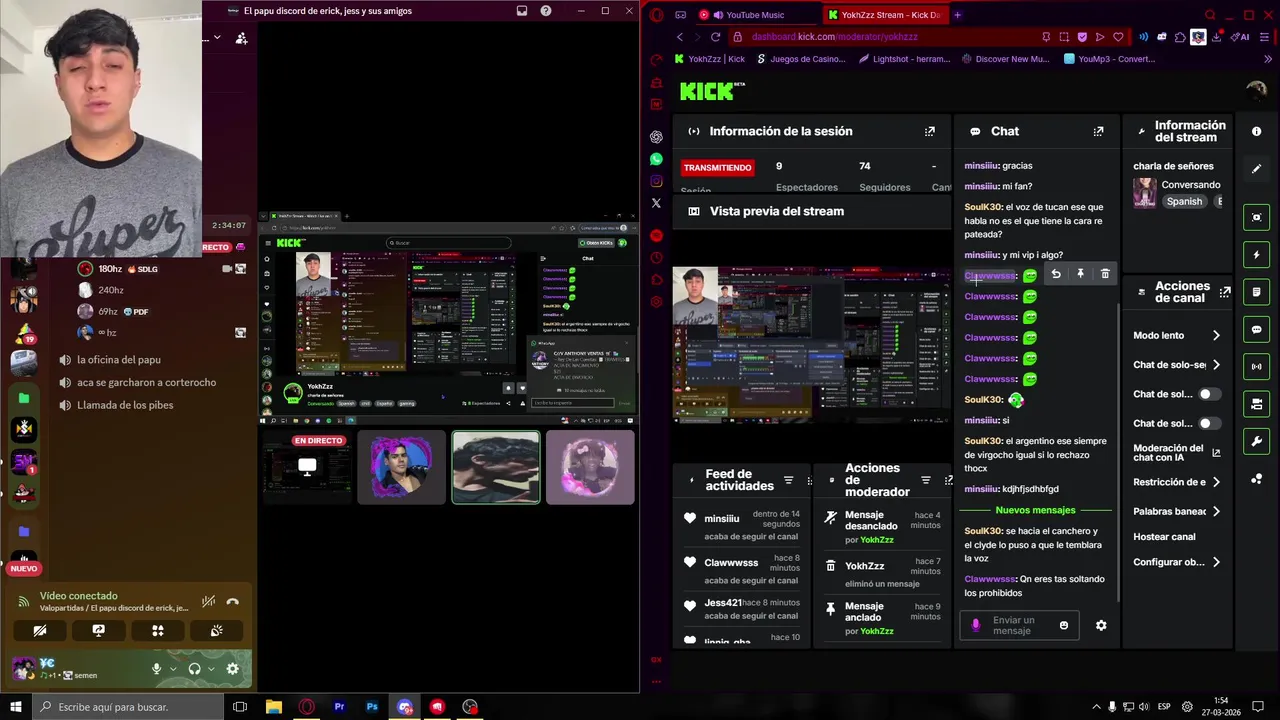Pin the hovered Clawwwsss chat message
Image resolution: width=1280 pixels, height=720 pixels.
click(x=1080, y=274)
